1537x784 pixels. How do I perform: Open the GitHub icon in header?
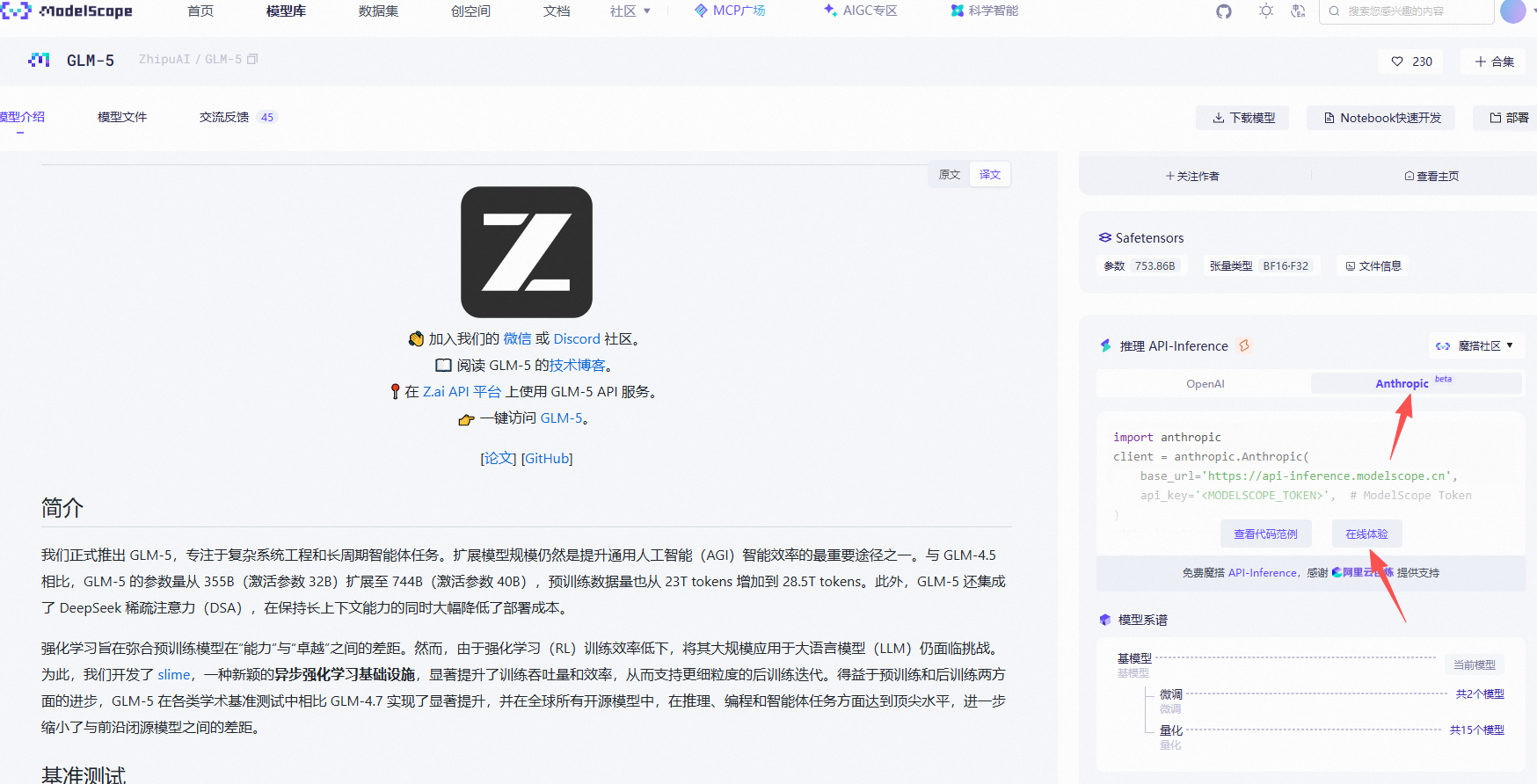click(1224, 11)
